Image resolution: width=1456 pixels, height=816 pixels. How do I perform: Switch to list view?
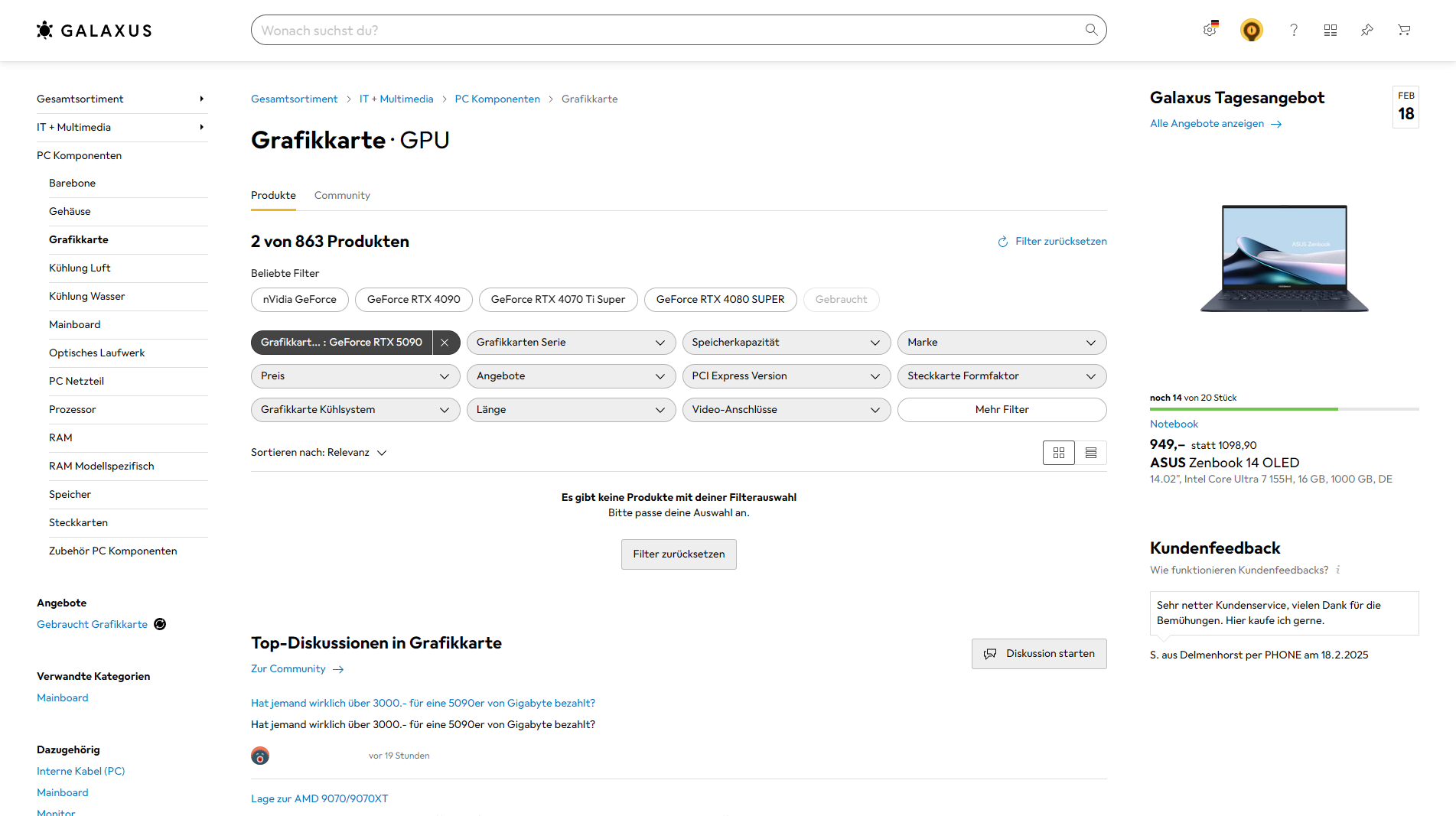1091,453
